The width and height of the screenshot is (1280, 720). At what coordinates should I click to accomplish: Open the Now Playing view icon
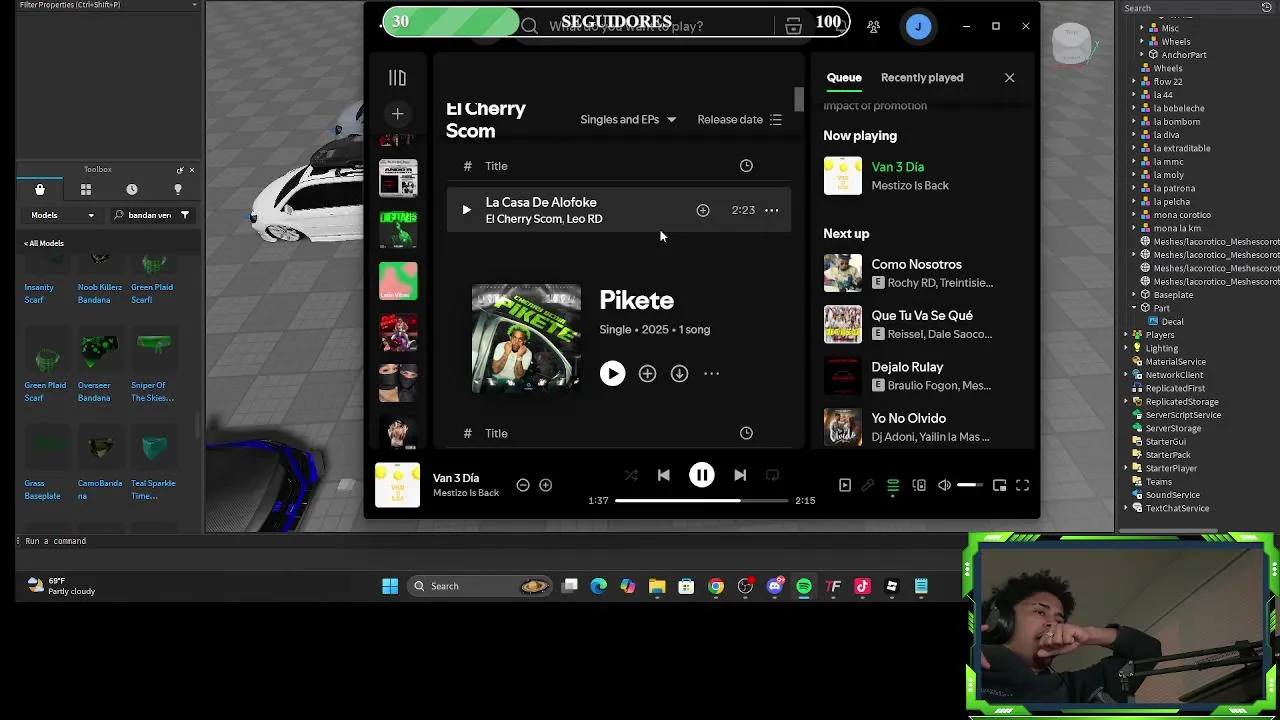pyautogui.click(x=845, y=485)
